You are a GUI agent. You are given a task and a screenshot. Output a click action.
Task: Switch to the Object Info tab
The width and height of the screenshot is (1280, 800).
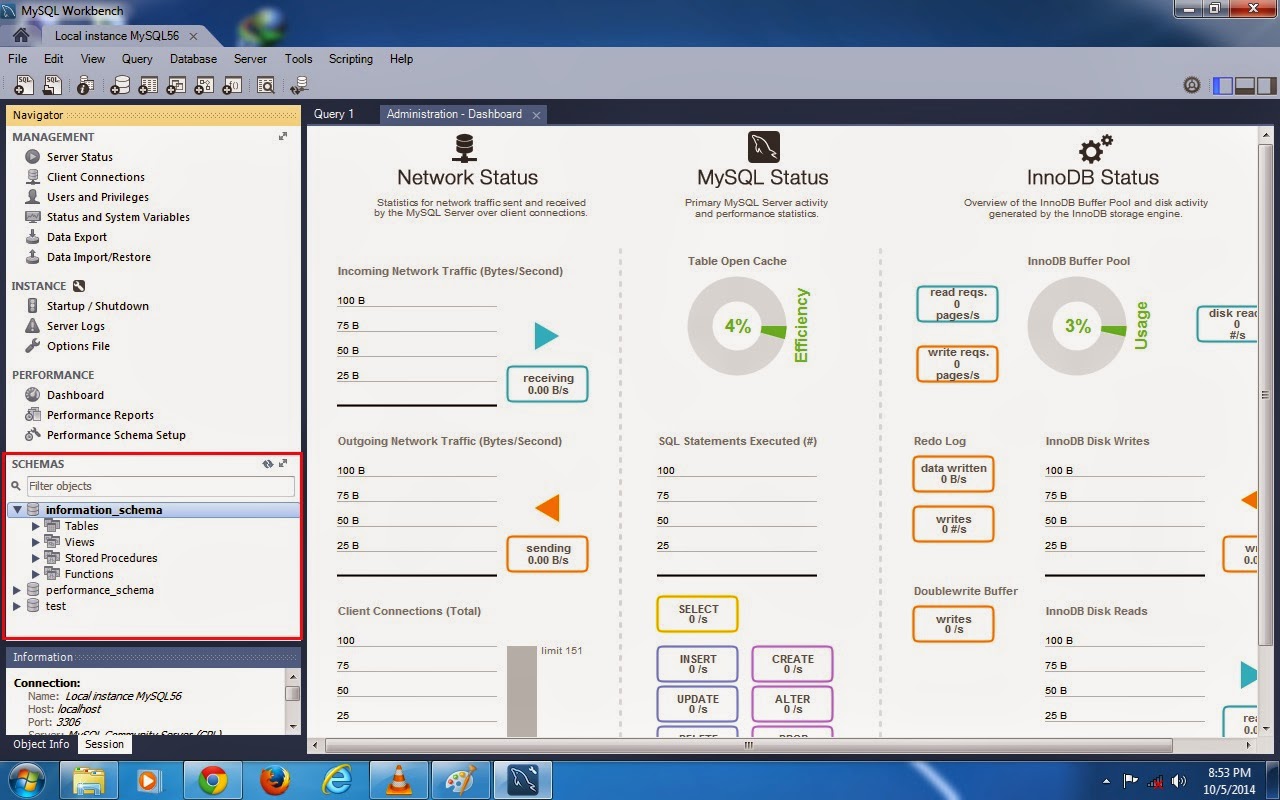41,744
